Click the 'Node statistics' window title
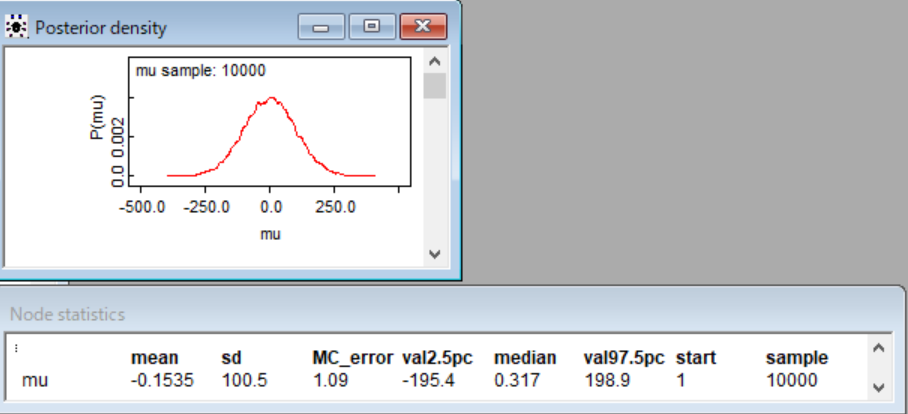908x414 pixels. (68, 314)
